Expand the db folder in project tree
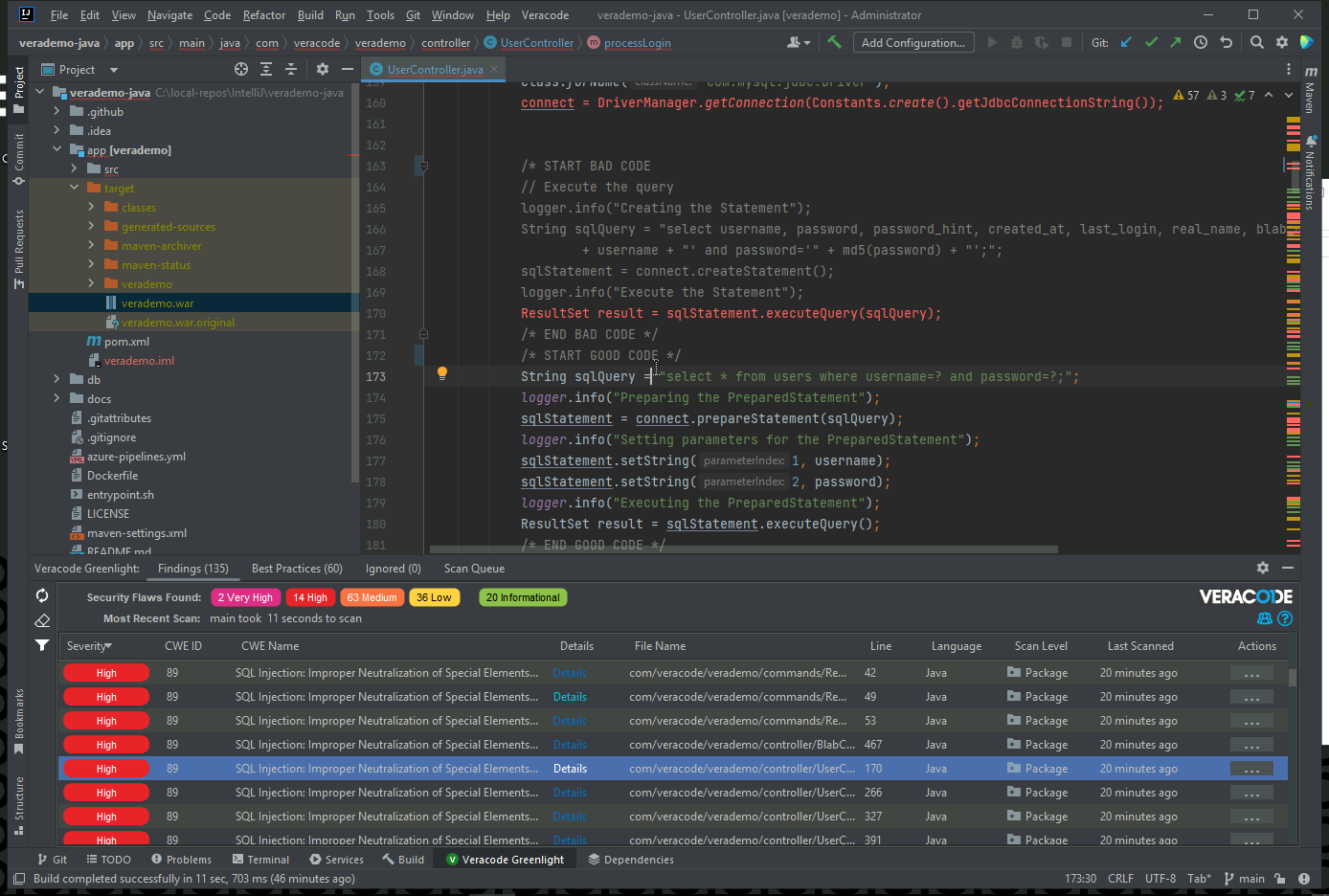The image size is (1329, 896). [56, 379]
